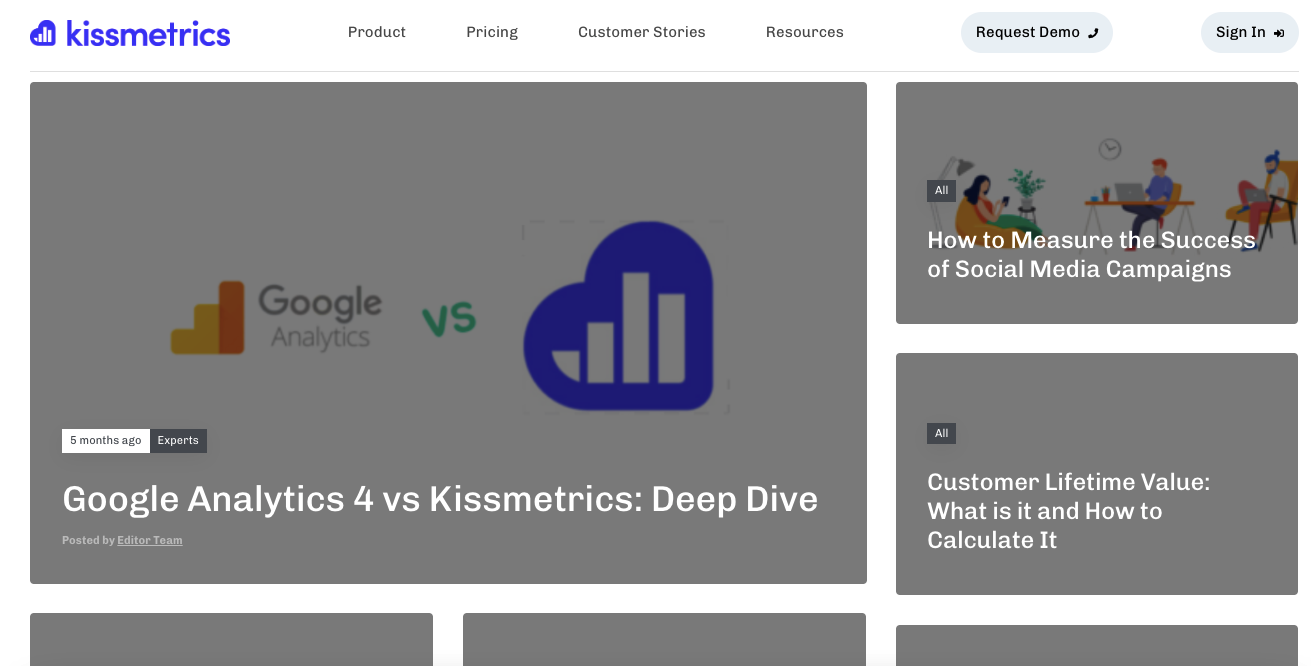Open the Resources menu

805,32
